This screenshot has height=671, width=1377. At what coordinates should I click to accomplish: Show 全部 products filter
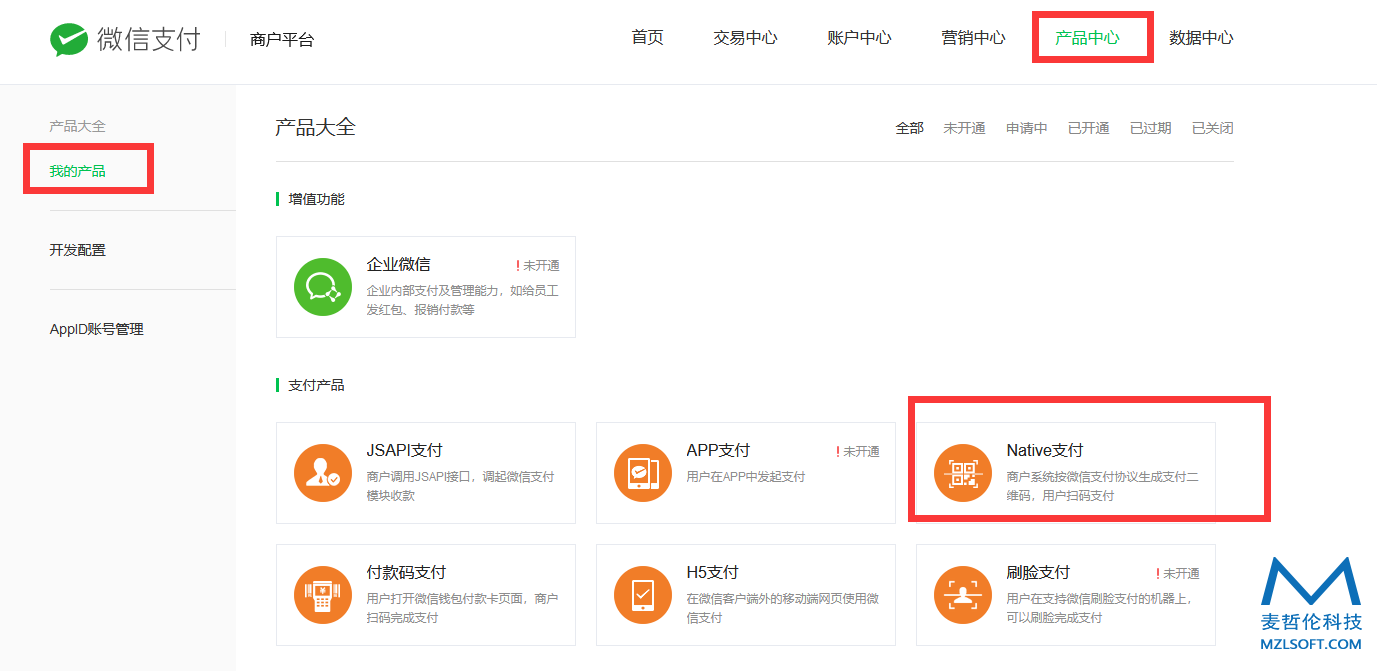tap(910, 128)
